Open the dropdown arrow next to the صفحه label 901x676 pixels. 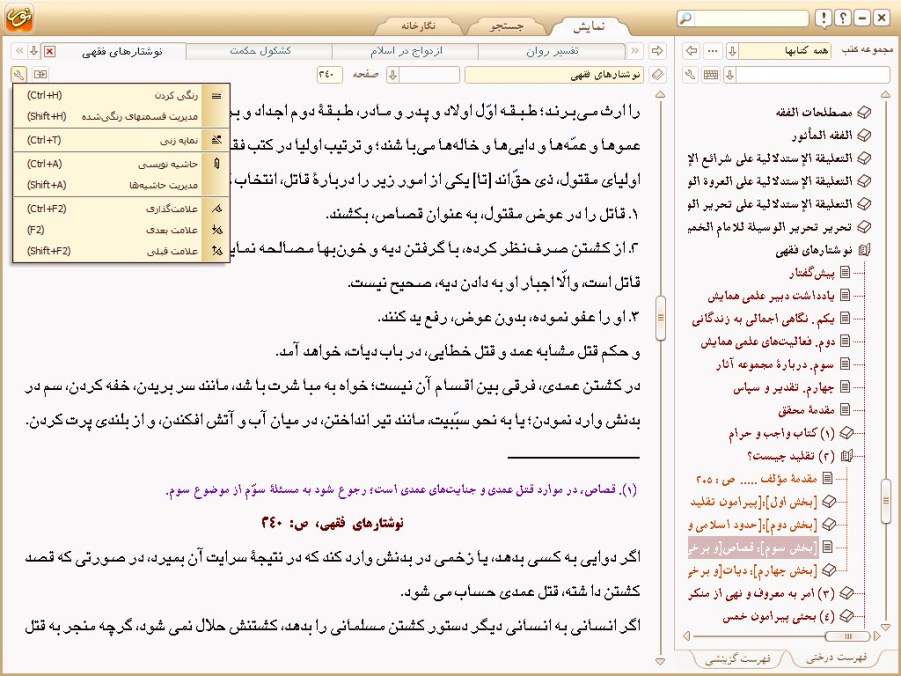[393, 75]
